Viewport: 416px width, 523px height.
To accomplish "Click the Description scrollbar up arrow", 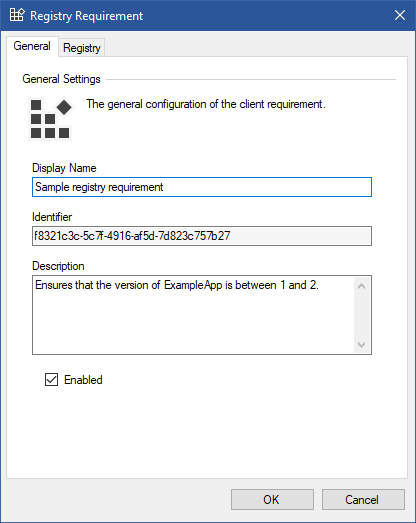I will tap(362, 286).
